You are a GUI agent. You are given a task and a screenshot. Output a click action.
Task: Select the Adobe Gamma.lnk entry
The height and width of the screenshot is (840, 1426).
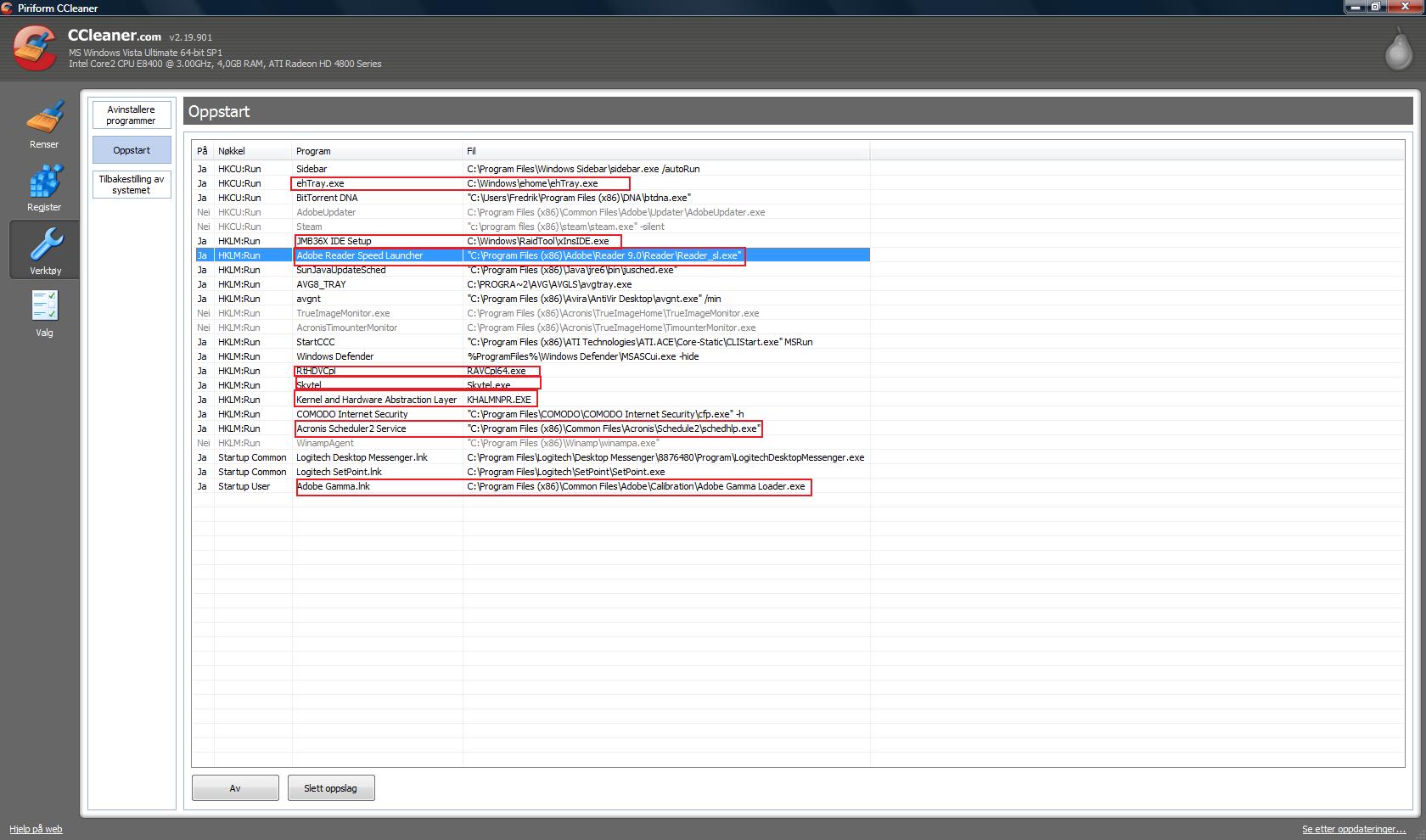[x=531, y=486]
